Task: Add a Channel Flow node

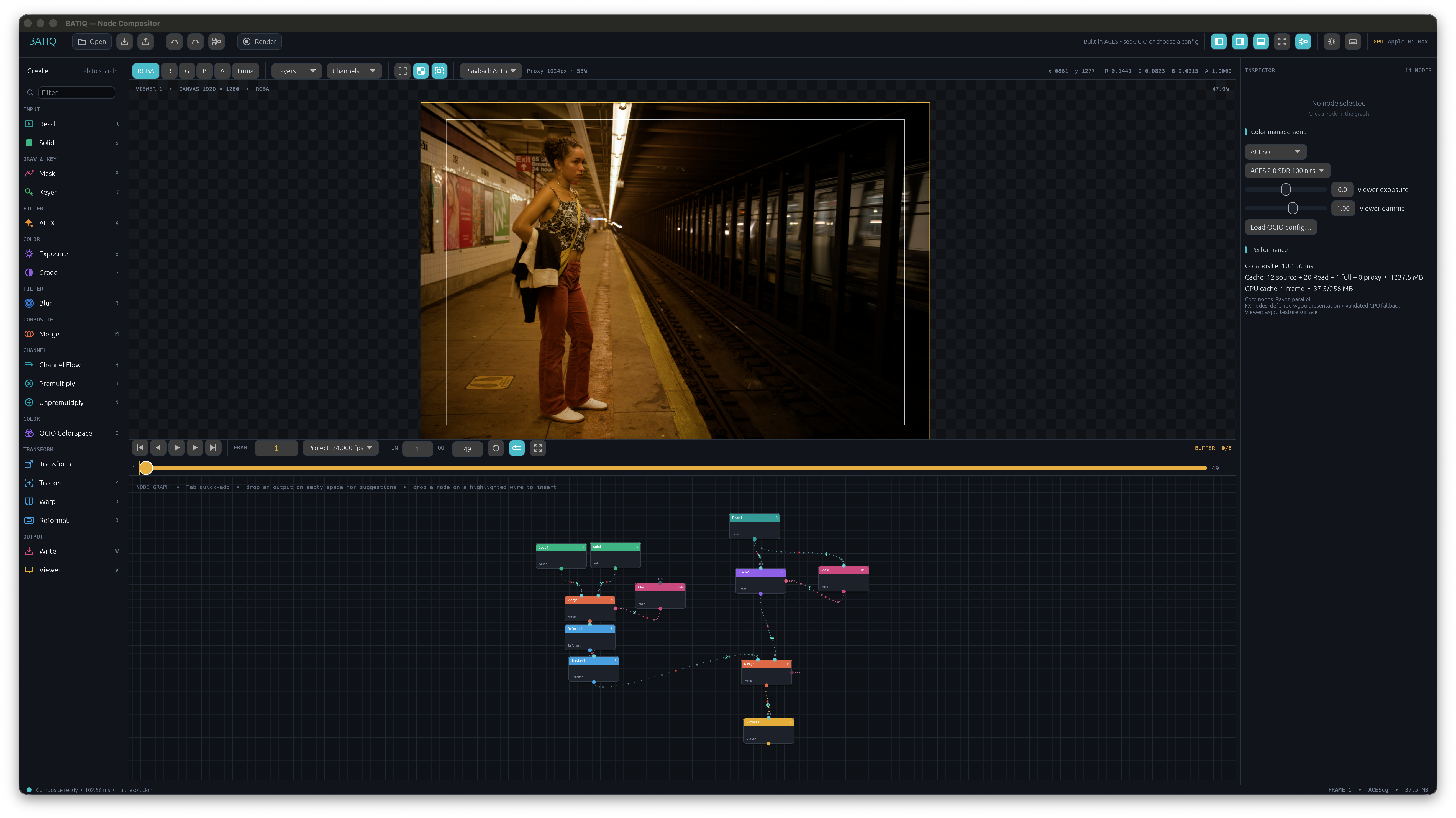Action: [71, 365]
